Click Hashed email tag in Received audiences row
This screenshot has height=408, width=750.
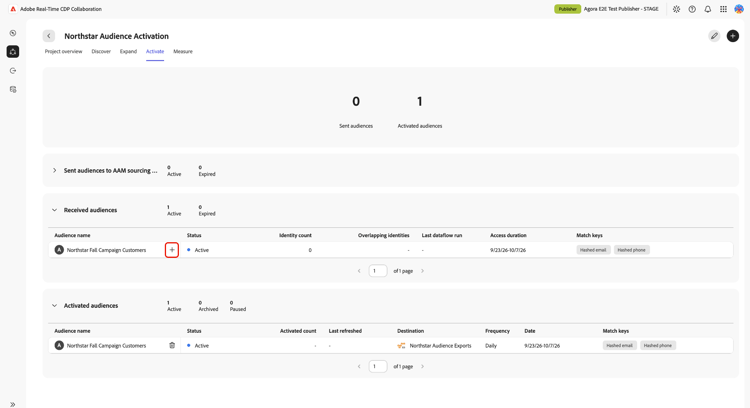(x=593, y=250)
